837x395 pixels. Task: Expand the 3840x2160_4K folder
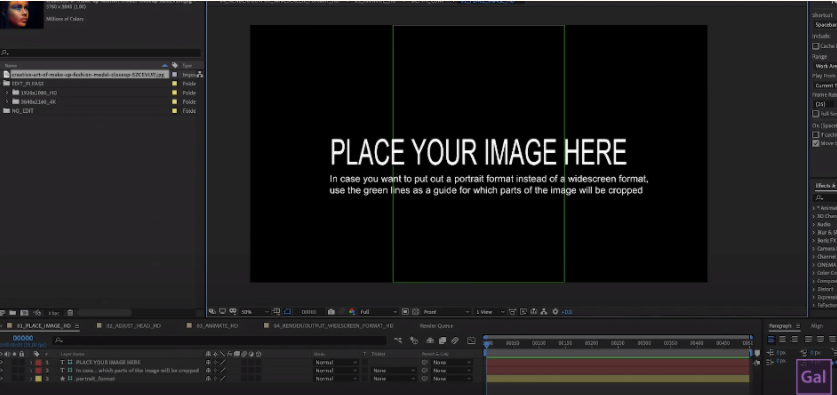click(7, 101)
